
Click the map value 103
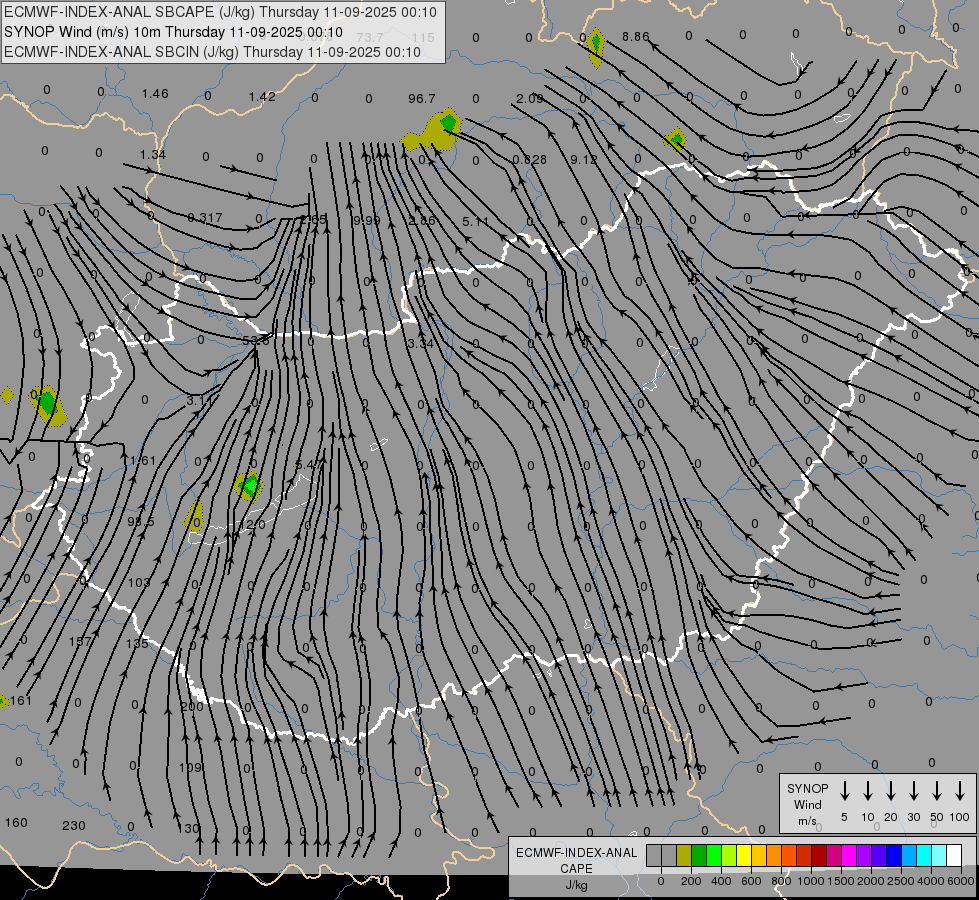(139, 583)
